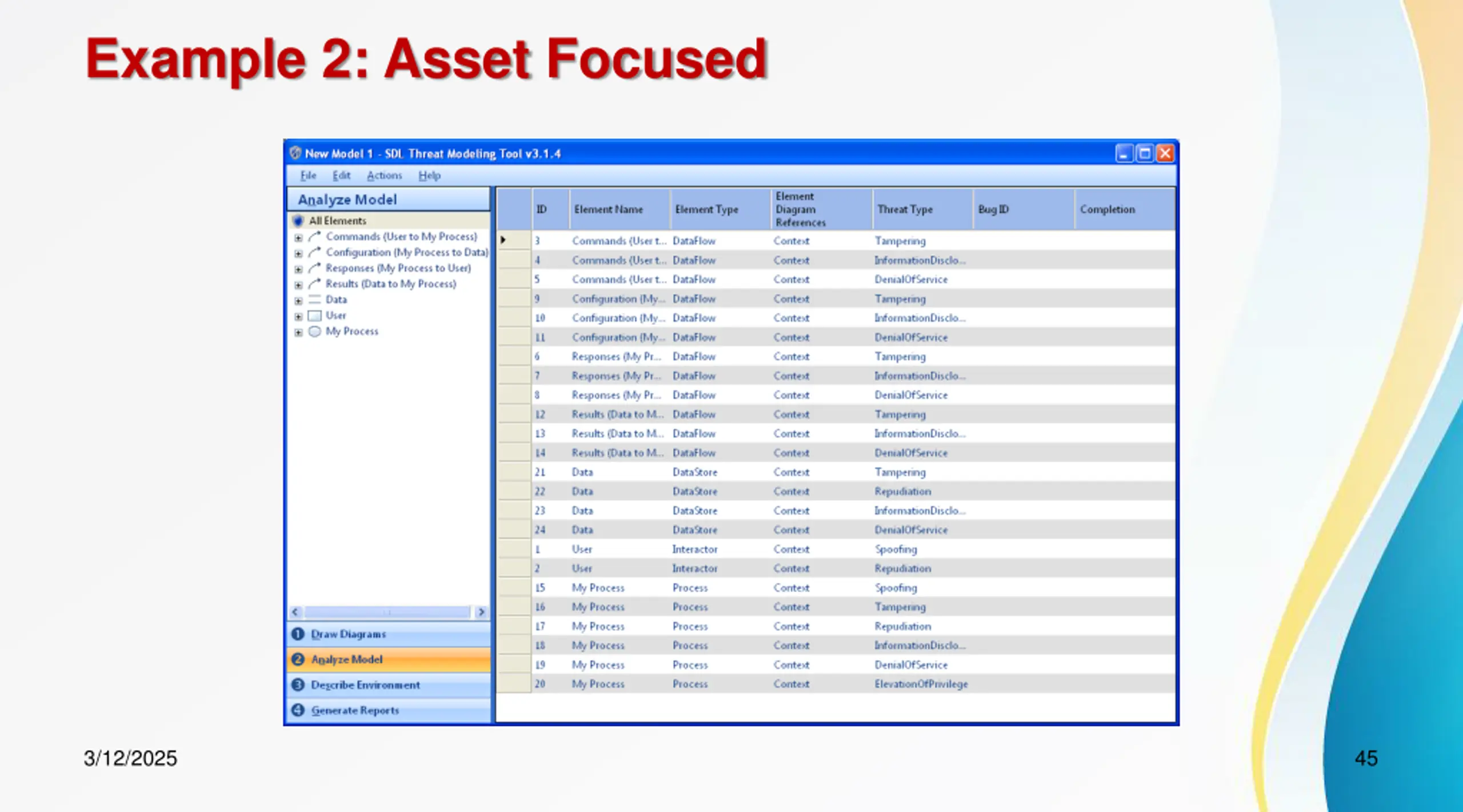Image resolution: width=1463 pixels, height=812 pixels.
Task: Select the My Process tree item
Action: (x=351, y=331)
